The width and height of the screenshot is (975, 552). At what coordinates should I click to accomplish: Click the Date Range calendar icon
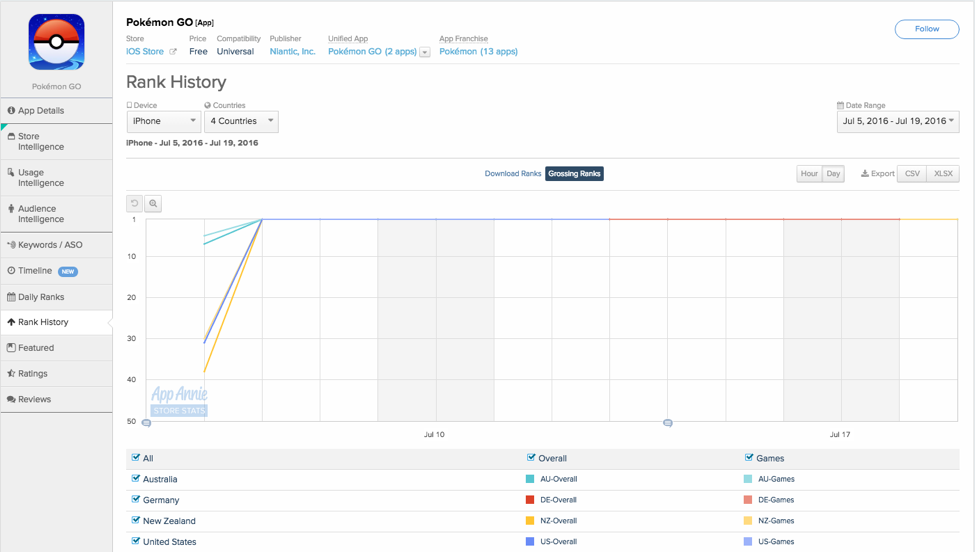click(841, 105)
